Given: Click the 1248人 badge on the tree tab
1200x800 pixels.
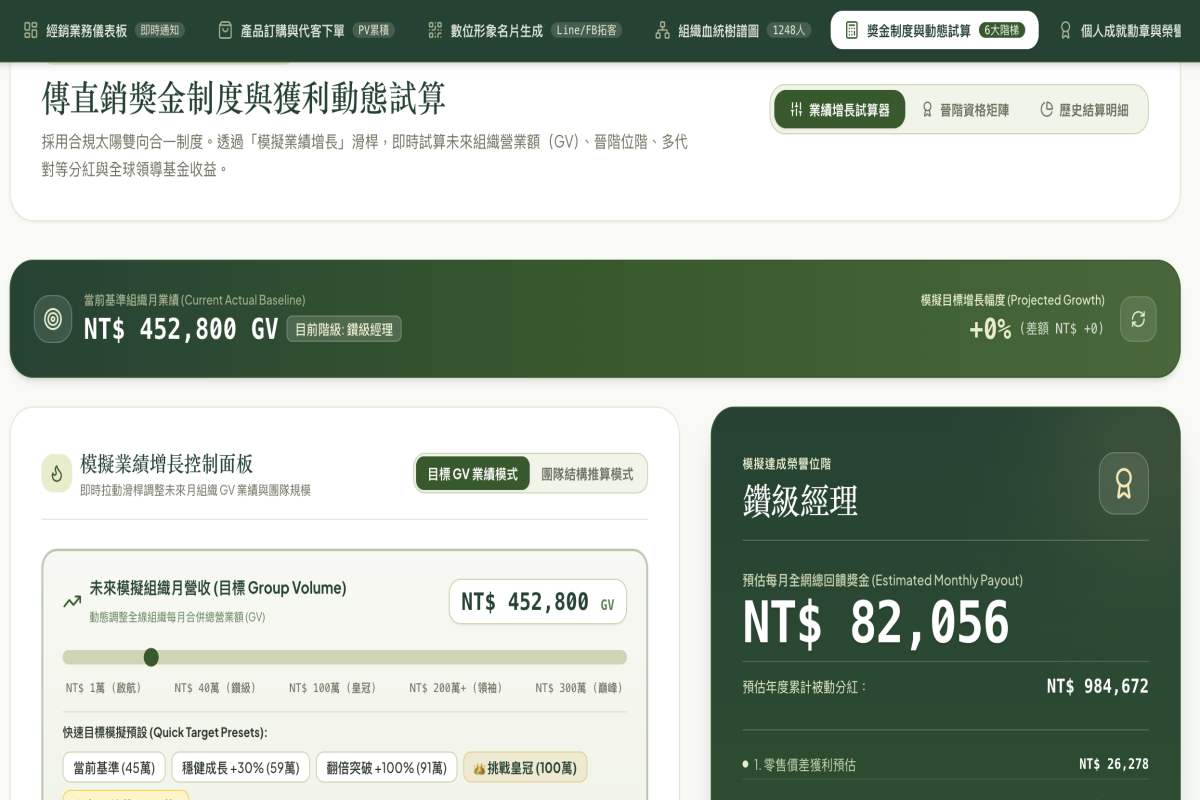Looking at the screenshot, I should click(789, 30).
